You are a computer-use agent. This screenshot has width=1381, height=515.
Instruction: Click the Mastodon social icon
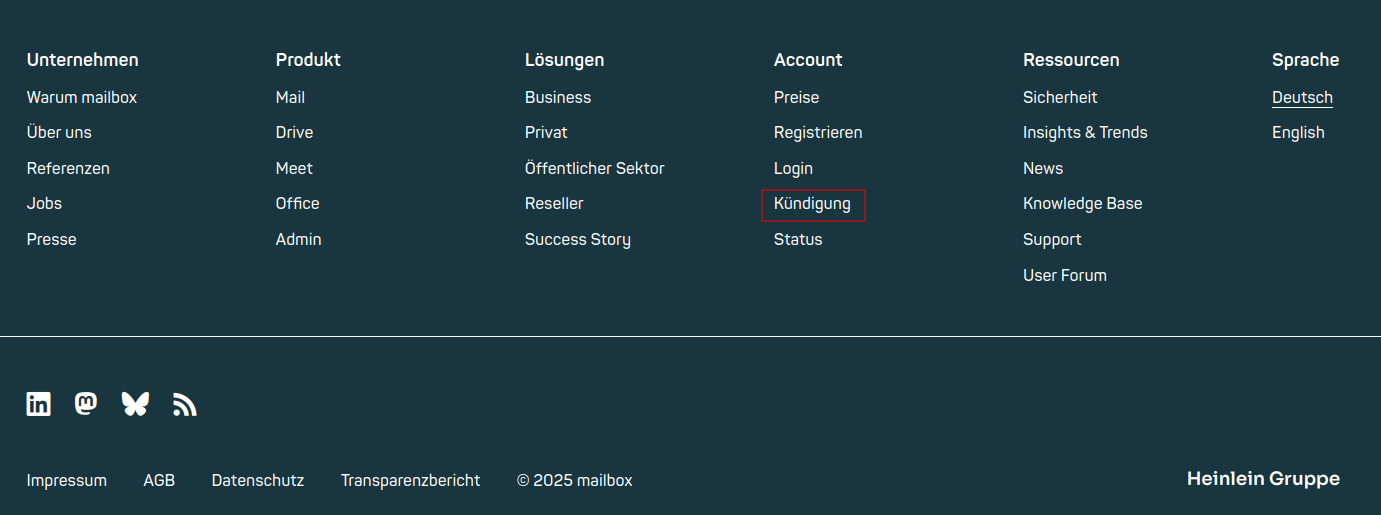pos(86,404)
